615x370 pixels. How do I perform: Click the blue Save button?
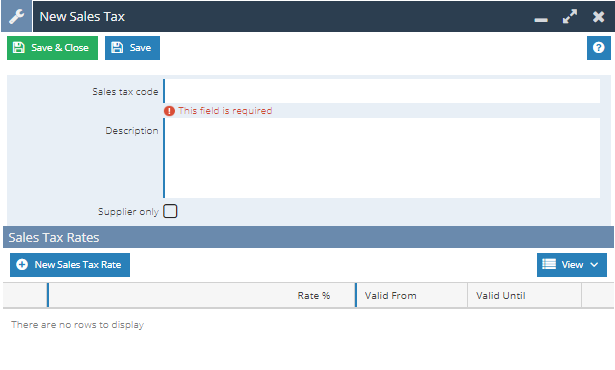(x=132, y=48)
